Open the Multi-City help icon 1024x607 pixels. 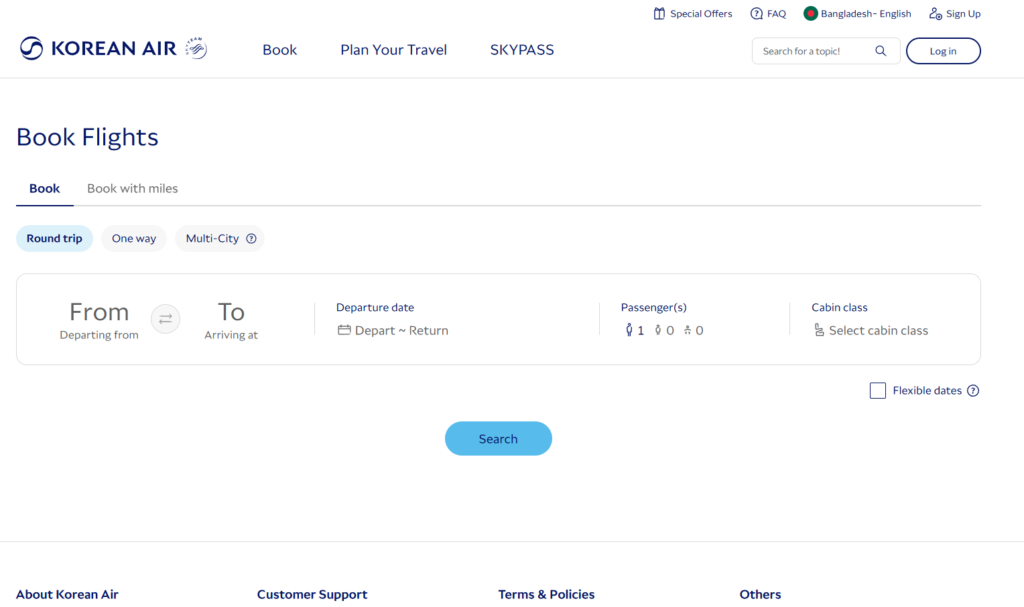251,239
